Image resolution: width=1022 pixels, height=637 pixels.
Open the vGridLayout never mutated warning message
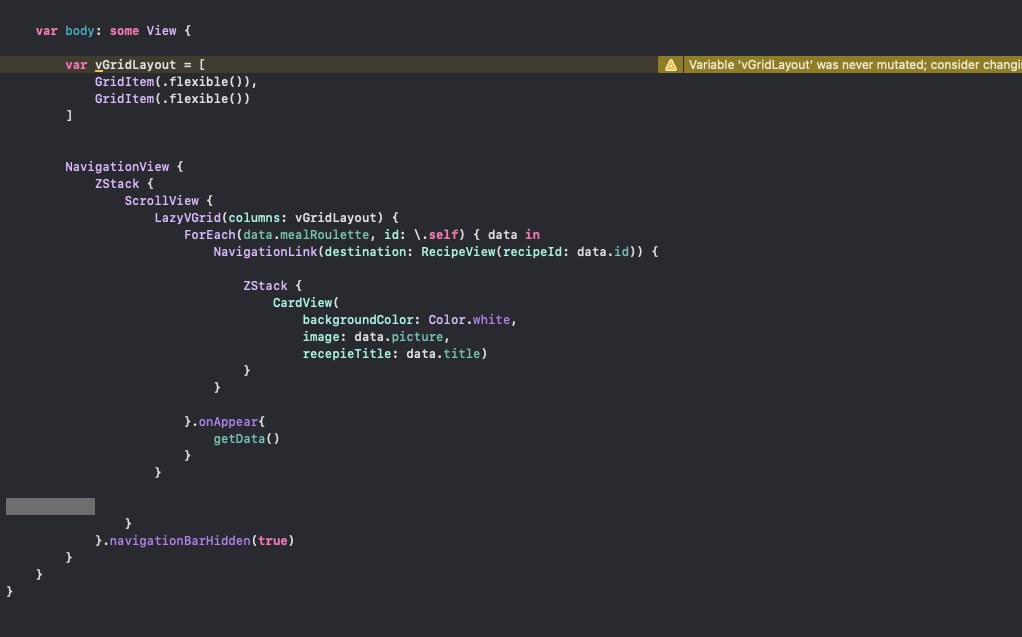[x=854, y=65]
